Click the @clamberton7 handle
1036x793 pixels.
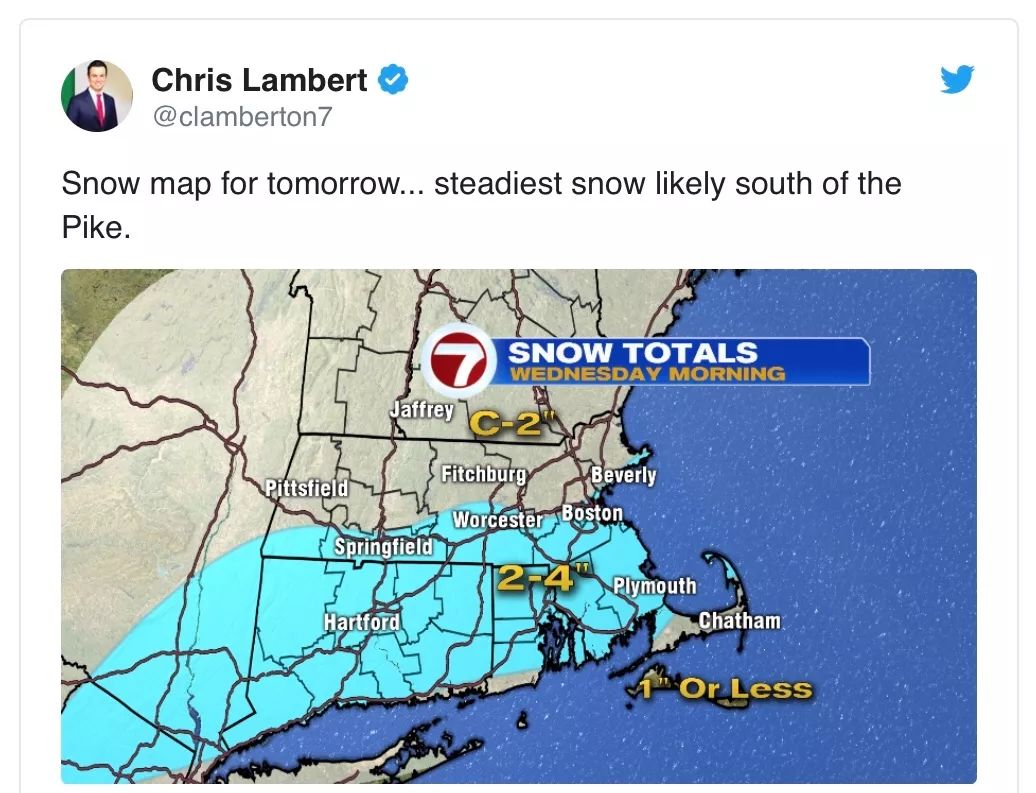(240, 117)
